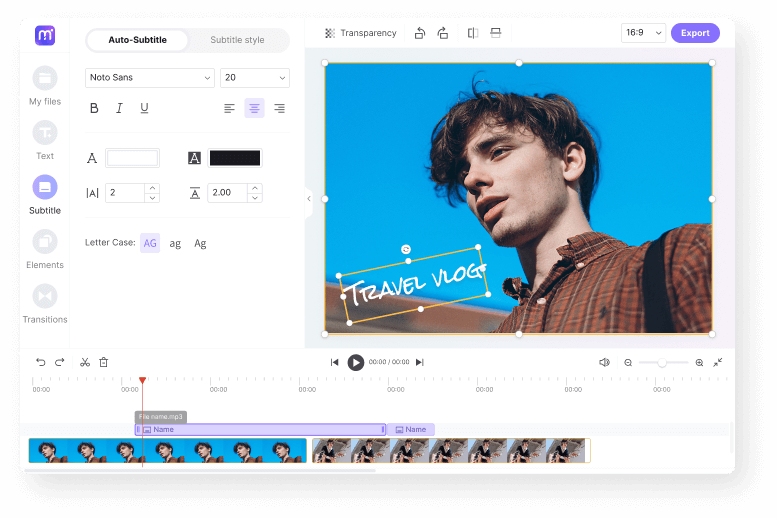Image resolution: width=777 pixels, height=518 pixels.
Task: Click the timeline zoom slider
Action: pos(663,363)
